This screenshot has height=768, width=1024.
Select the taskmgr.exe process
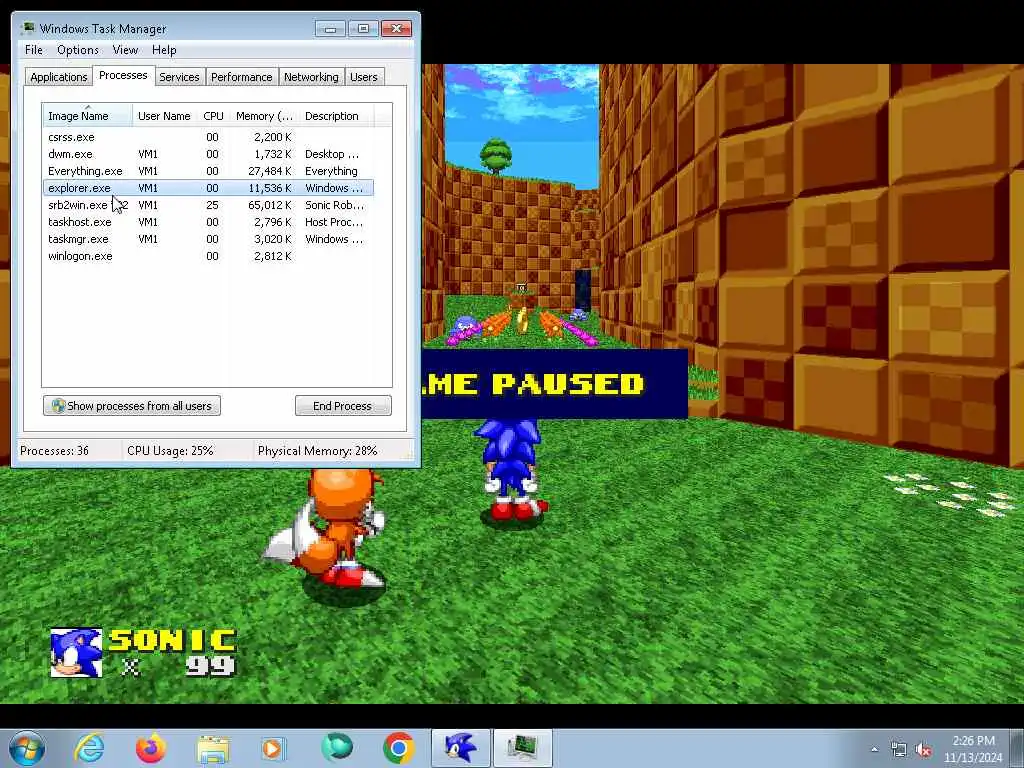tap(209, 239)
